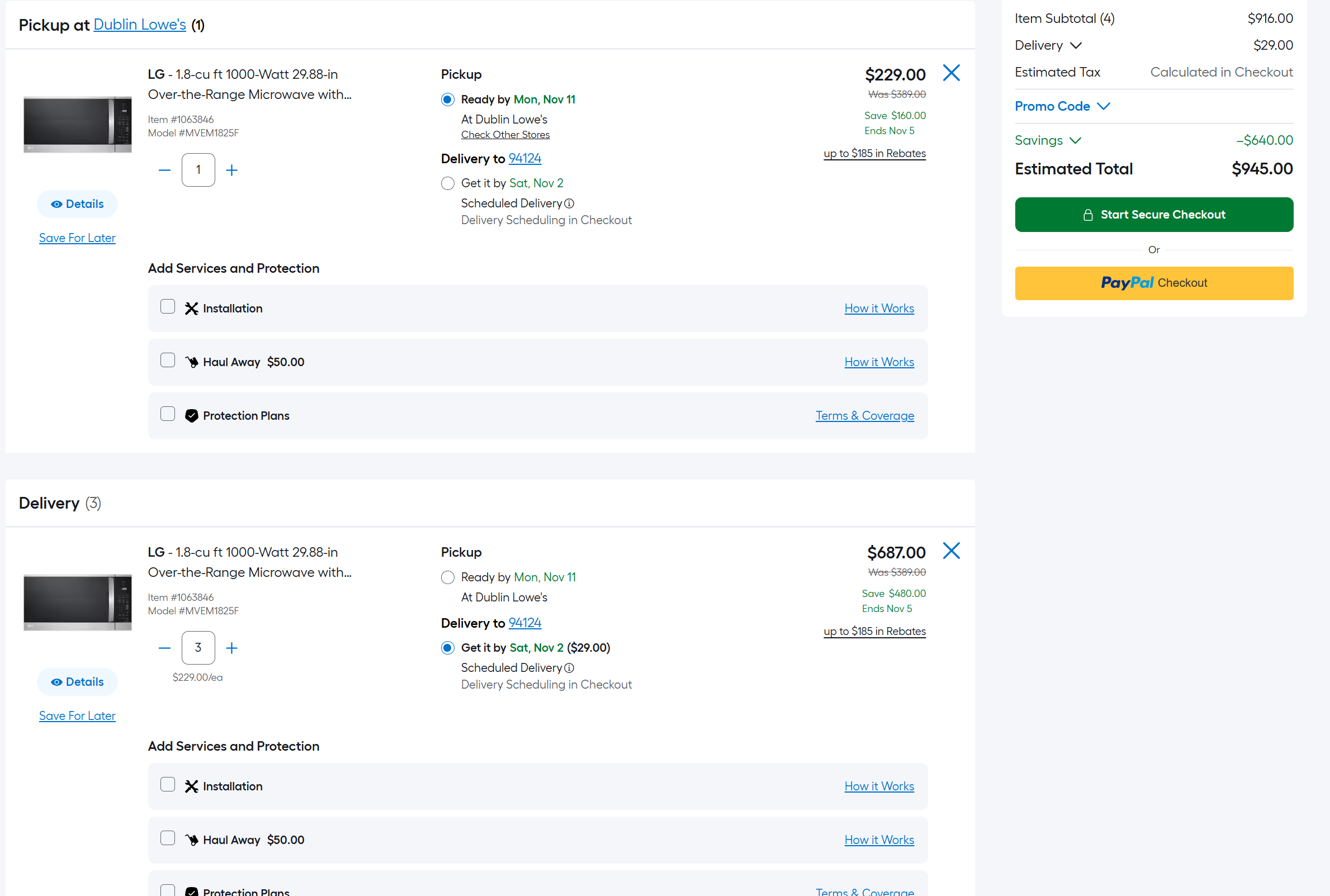Viewport: 1330px width, 896px height.
Task: Increase pickup microwave quantity with plus icon
Action: point(231,170)
